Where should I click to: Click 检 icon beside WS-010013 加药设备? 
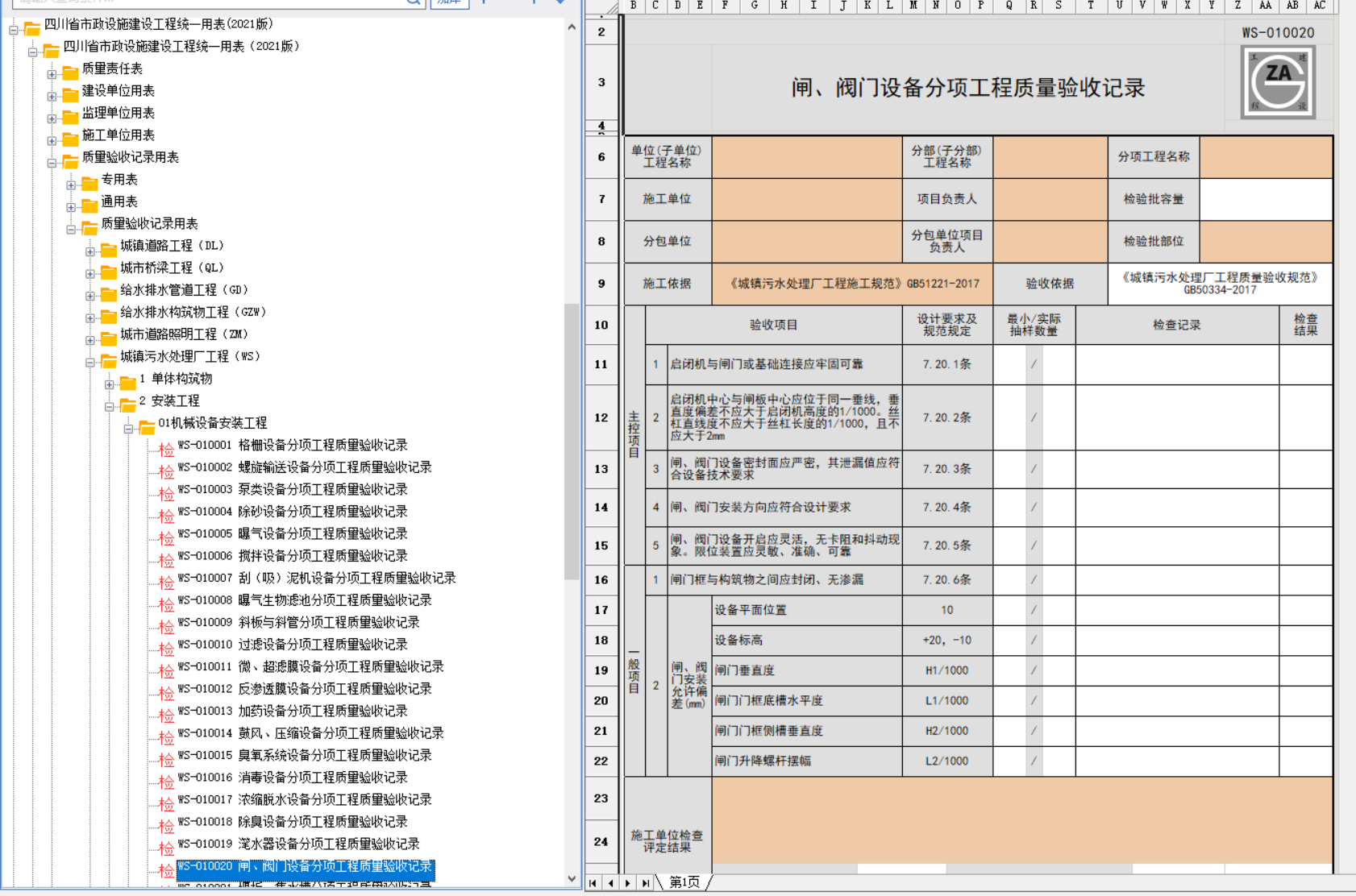(166, 715)
